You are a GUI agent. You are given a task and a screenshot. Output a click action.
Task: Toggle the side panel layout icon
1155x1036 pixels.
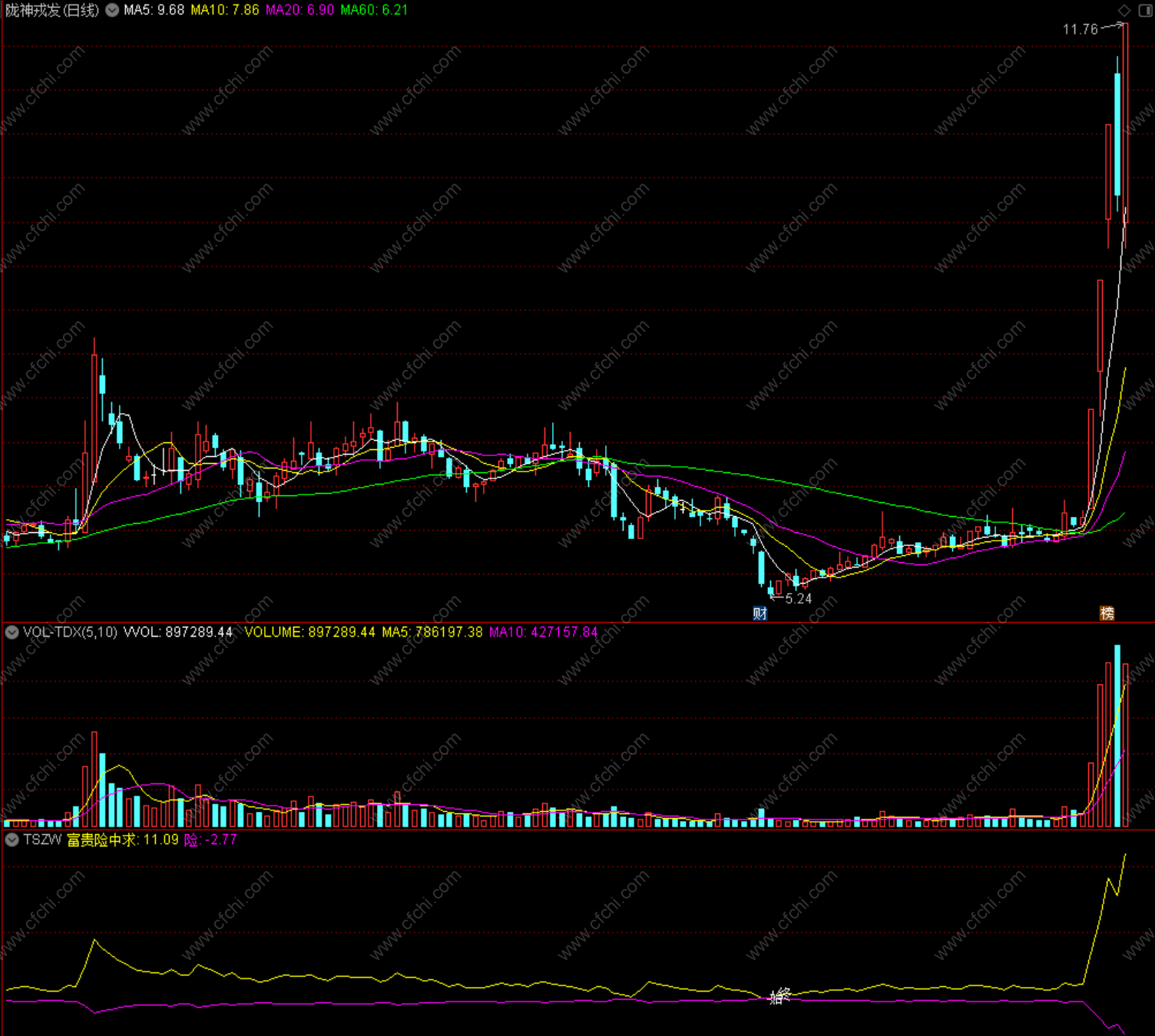tap(1144, 10)
